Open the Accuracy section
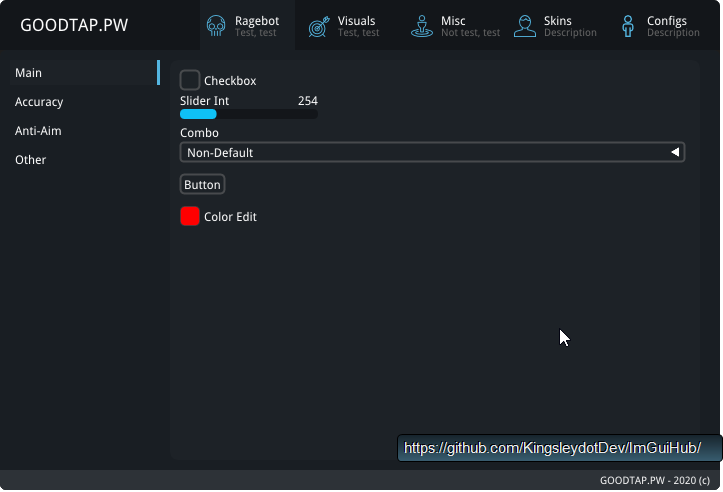Screen dimensions: 723x492 tap(39, 102)
